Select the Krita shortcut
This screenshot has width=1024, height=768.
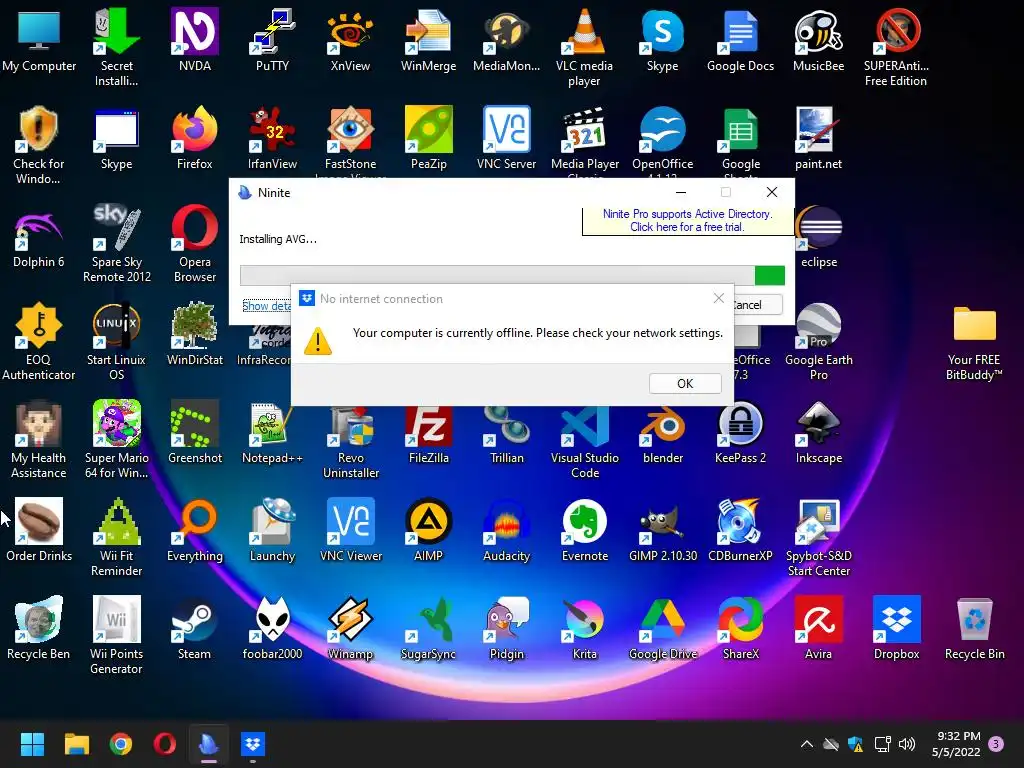pos(584,627)
